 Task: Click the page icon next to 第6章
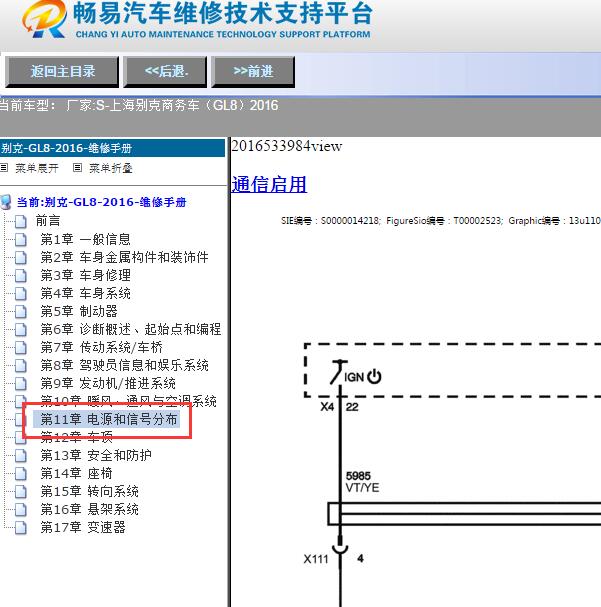pyautogui.click(x=21, y=329)
